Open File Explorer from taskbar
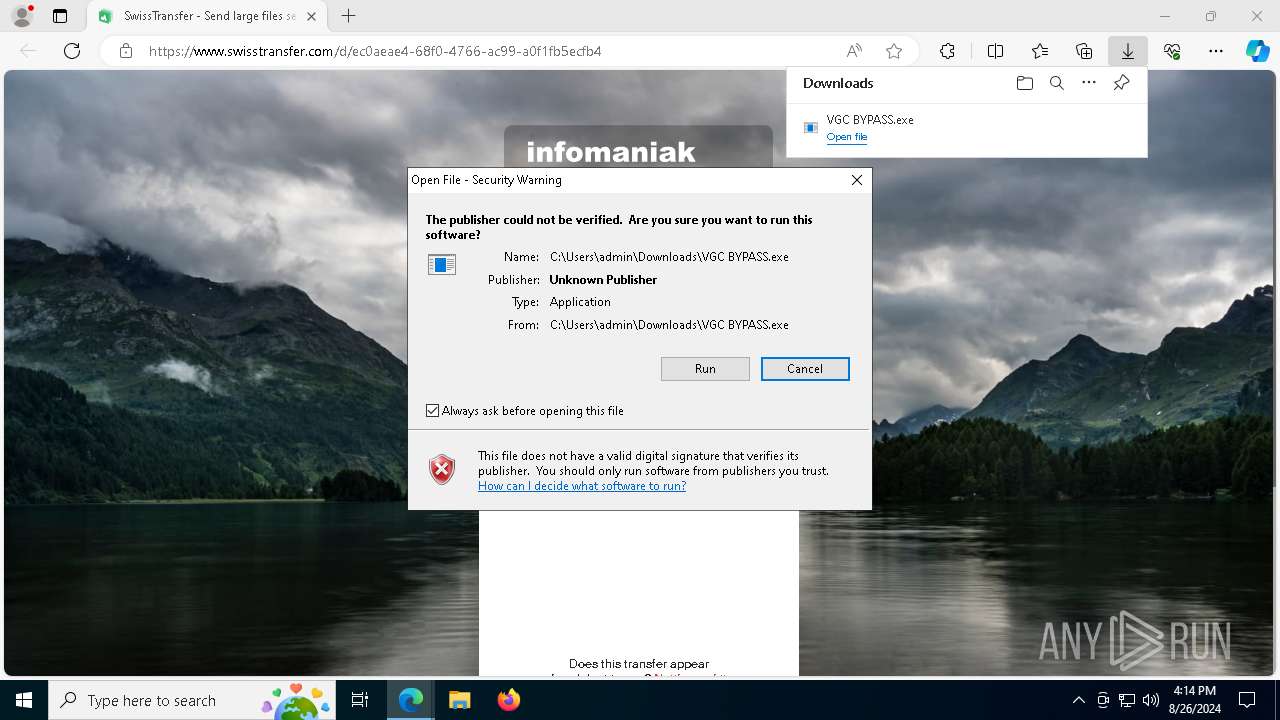 [x=459, y=700]
